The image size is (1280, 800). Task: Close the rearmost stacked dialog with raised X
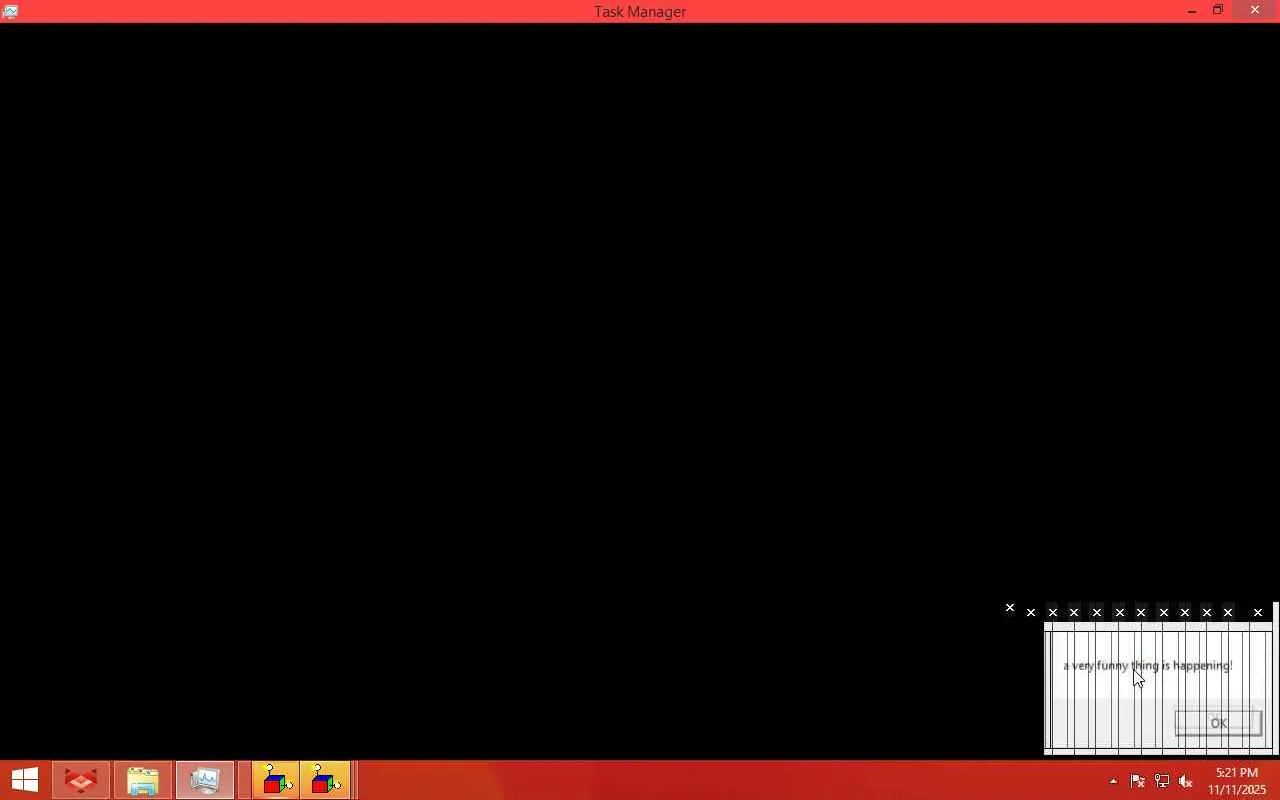pos(1010,608)
